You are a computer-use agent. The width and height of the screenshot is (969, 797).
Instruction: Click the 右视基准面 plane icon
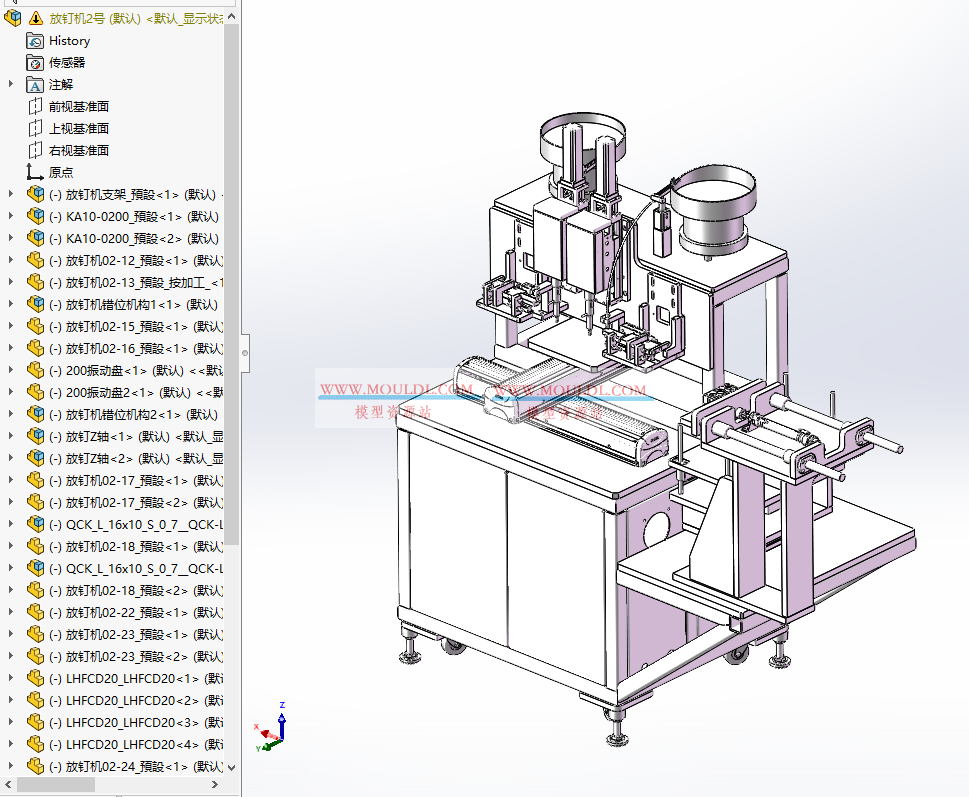tap(34, 150)
